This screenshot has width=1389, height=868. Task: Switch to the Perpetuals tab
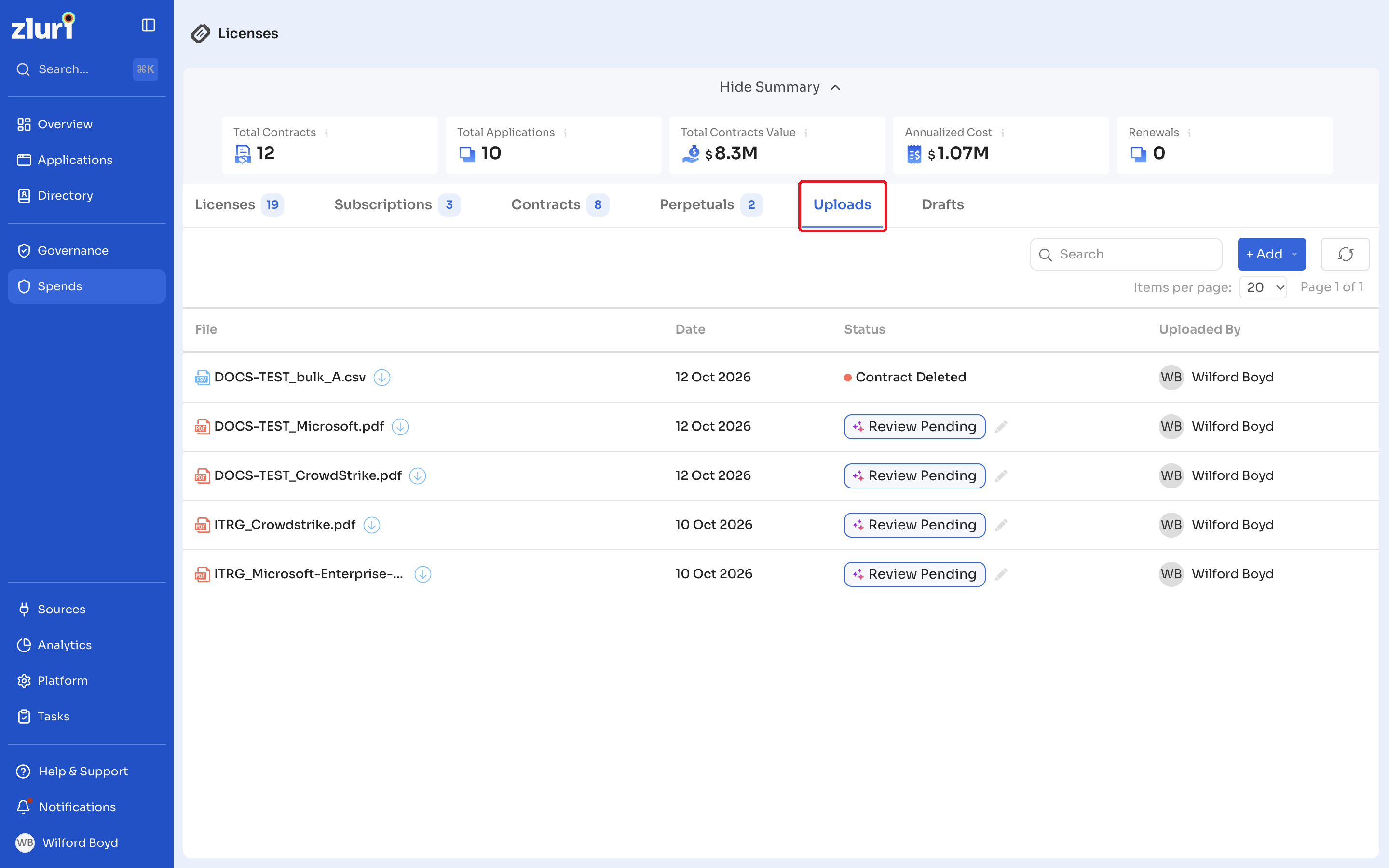[x=711, y=205]
